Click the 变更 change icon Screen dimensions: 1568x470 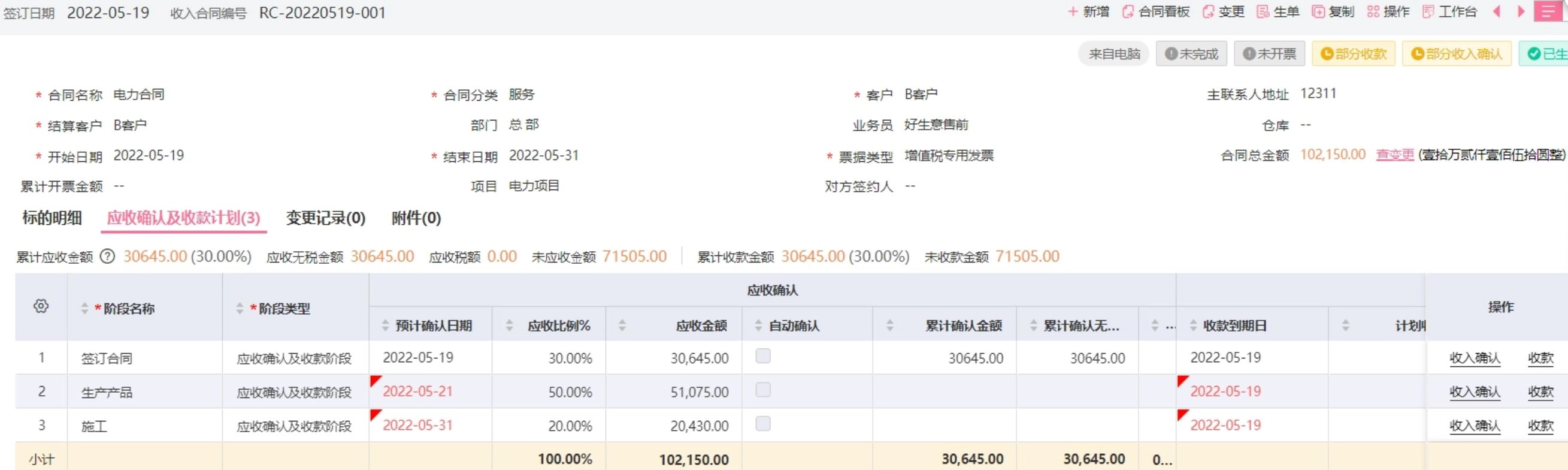point(1208,11)
